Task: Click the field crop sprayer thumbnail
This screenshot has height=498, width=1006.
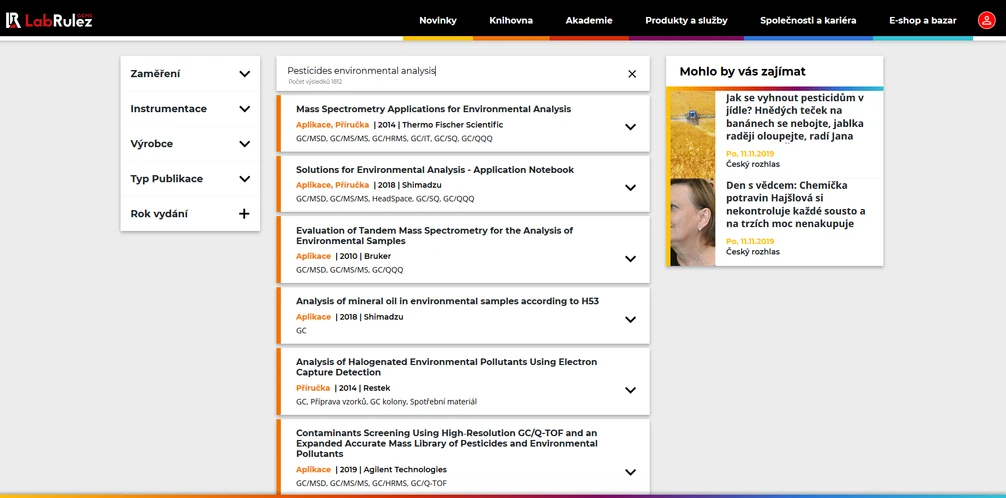Action: point(691,133)
